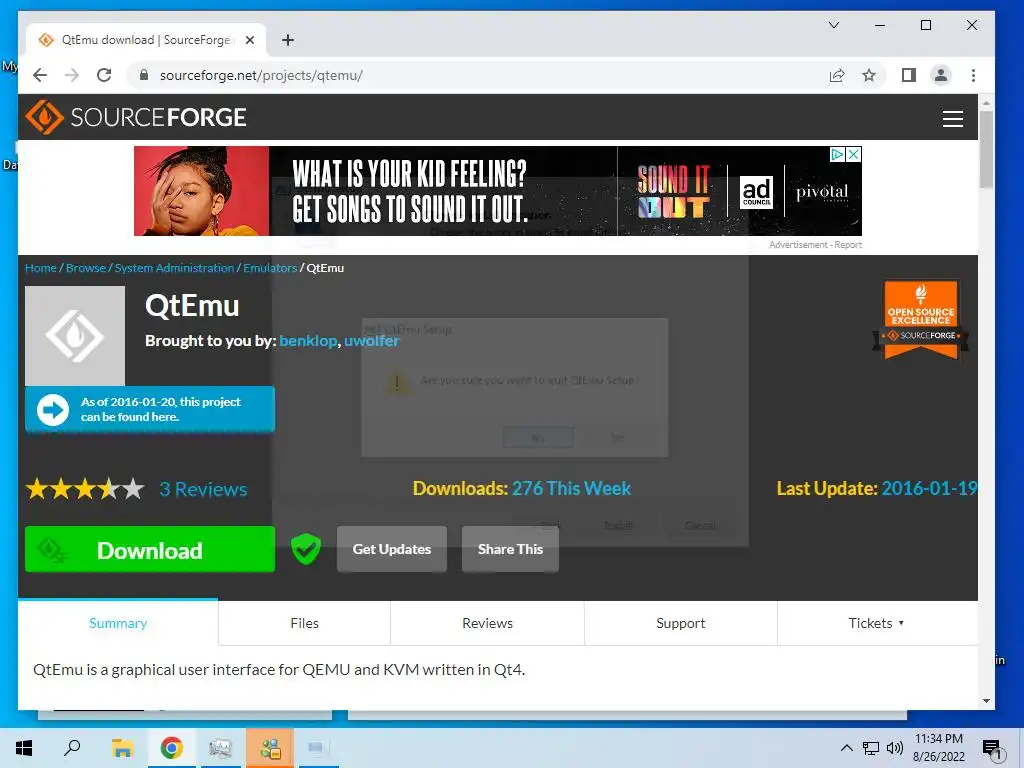
Task: Click the browser forward arrow
Action: pyautogui.click(x=72, y=75)
